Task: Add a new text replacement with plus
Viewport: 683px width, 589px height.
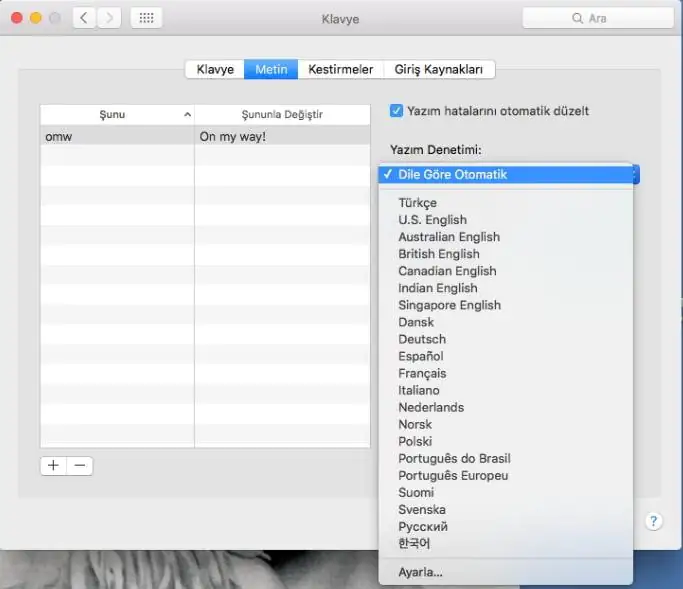Action: (53, 465)
